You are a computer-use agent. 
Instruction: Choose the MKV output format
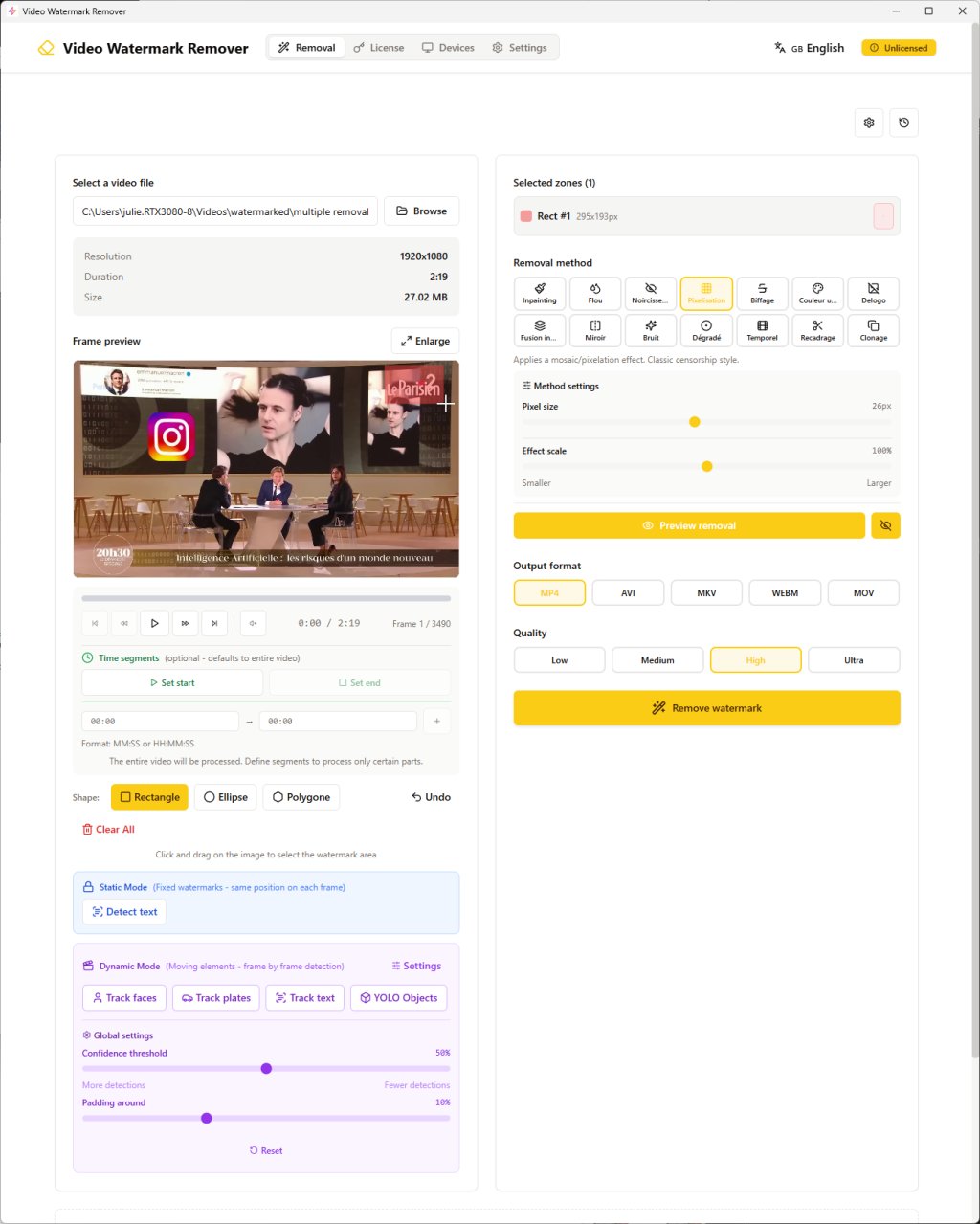[706, 592]
